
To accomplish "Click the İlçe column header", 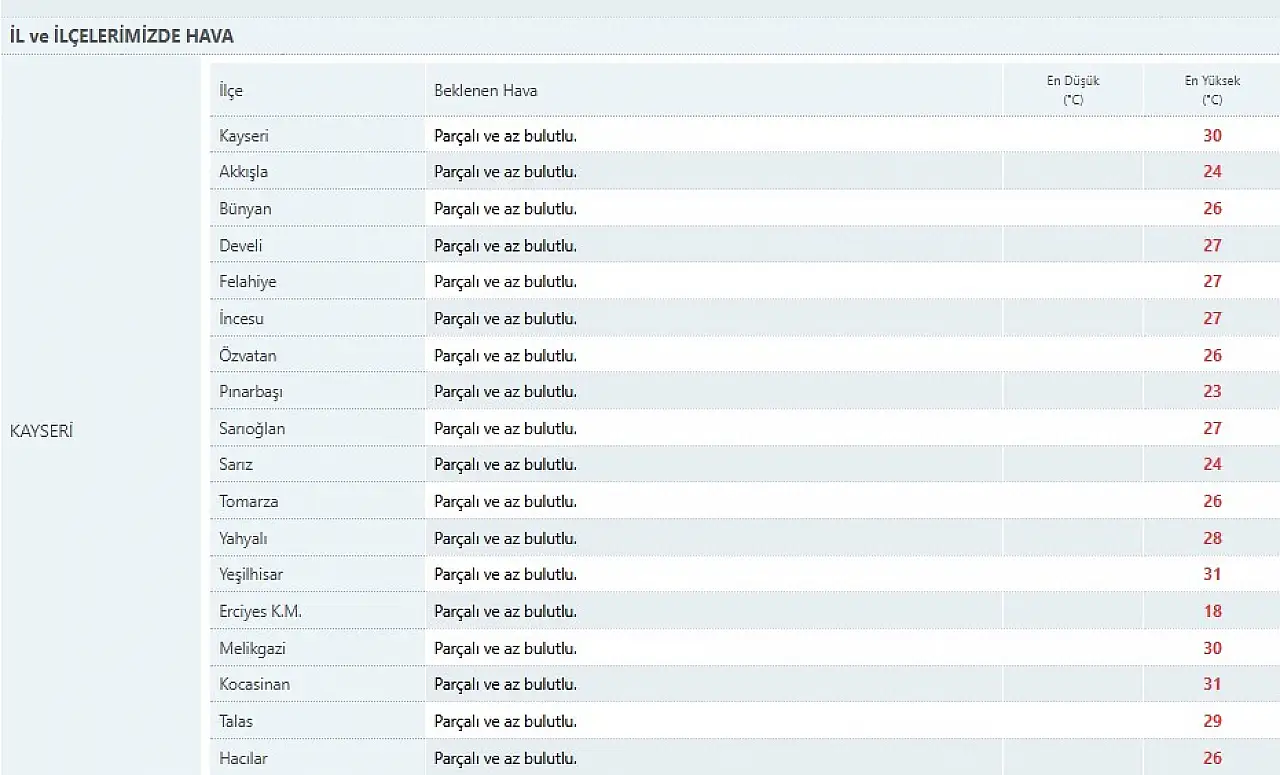I will tap(231, 90).
